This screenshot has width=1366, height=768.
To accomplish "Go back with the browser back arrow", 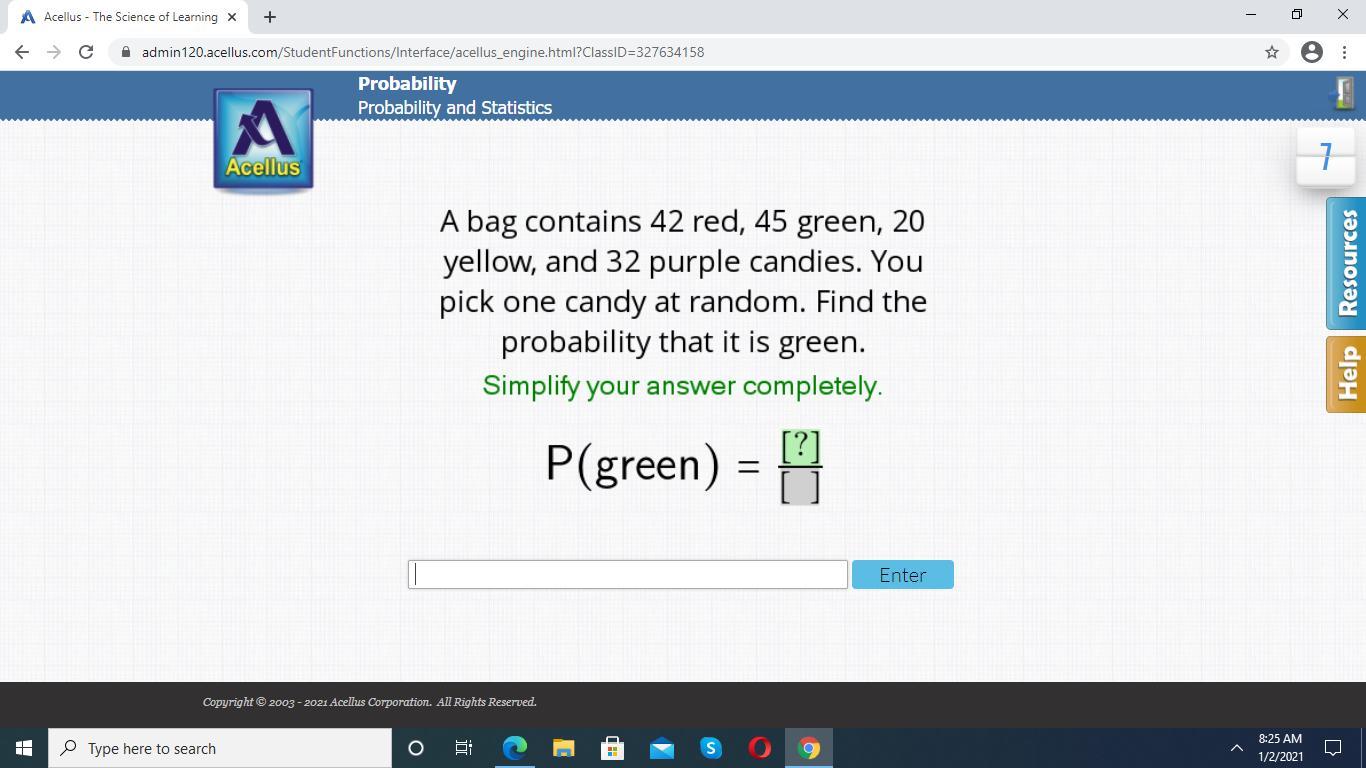I will click(22, 52).
